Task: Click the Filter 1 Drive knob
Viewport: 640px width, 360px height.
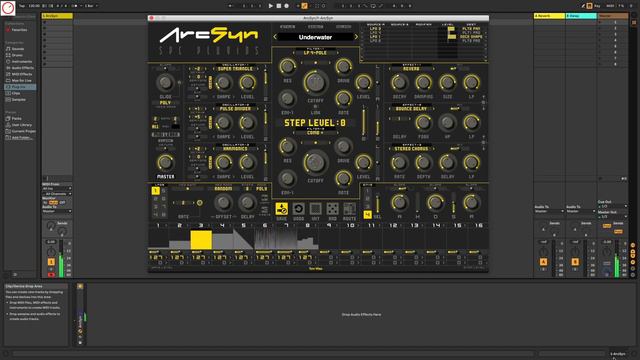Action: (343, 67)
